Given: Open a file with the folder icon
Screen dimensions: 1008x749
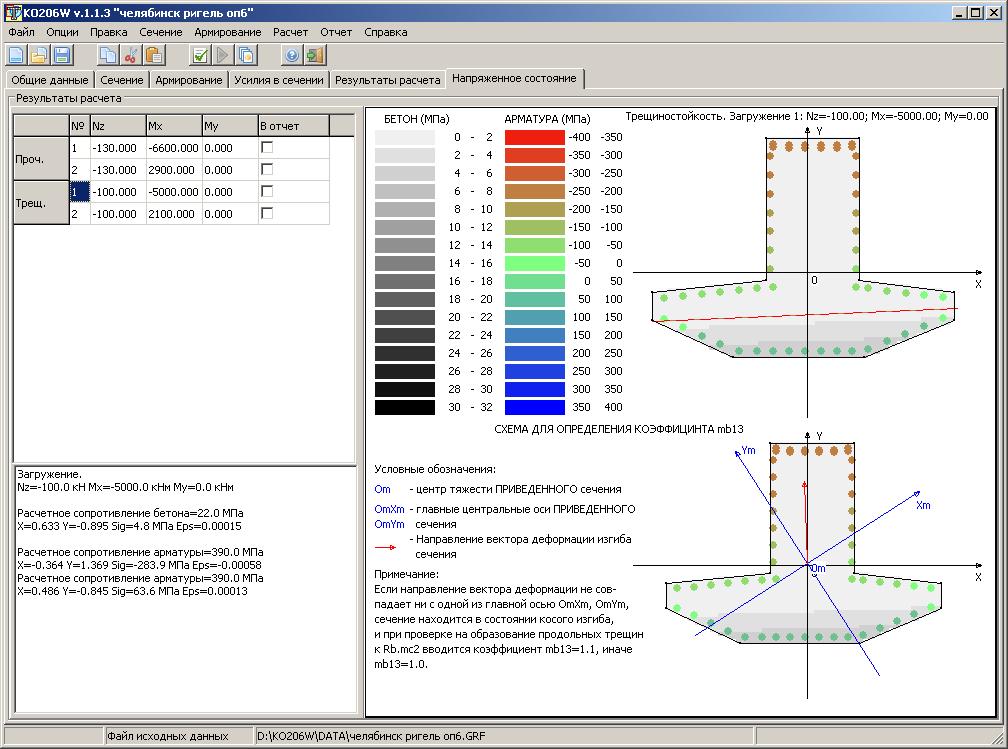Looking at the screenshot, I should (x=38, y=55).
